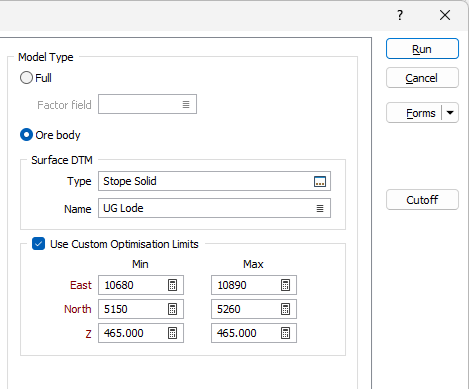Open the Cutoff settings button

tap(422, 200)
